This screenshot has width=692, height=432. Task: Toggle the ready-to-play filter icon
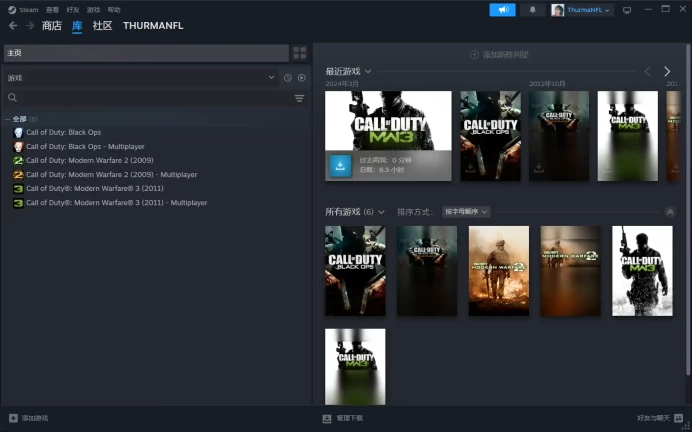[x=301, y=78]
